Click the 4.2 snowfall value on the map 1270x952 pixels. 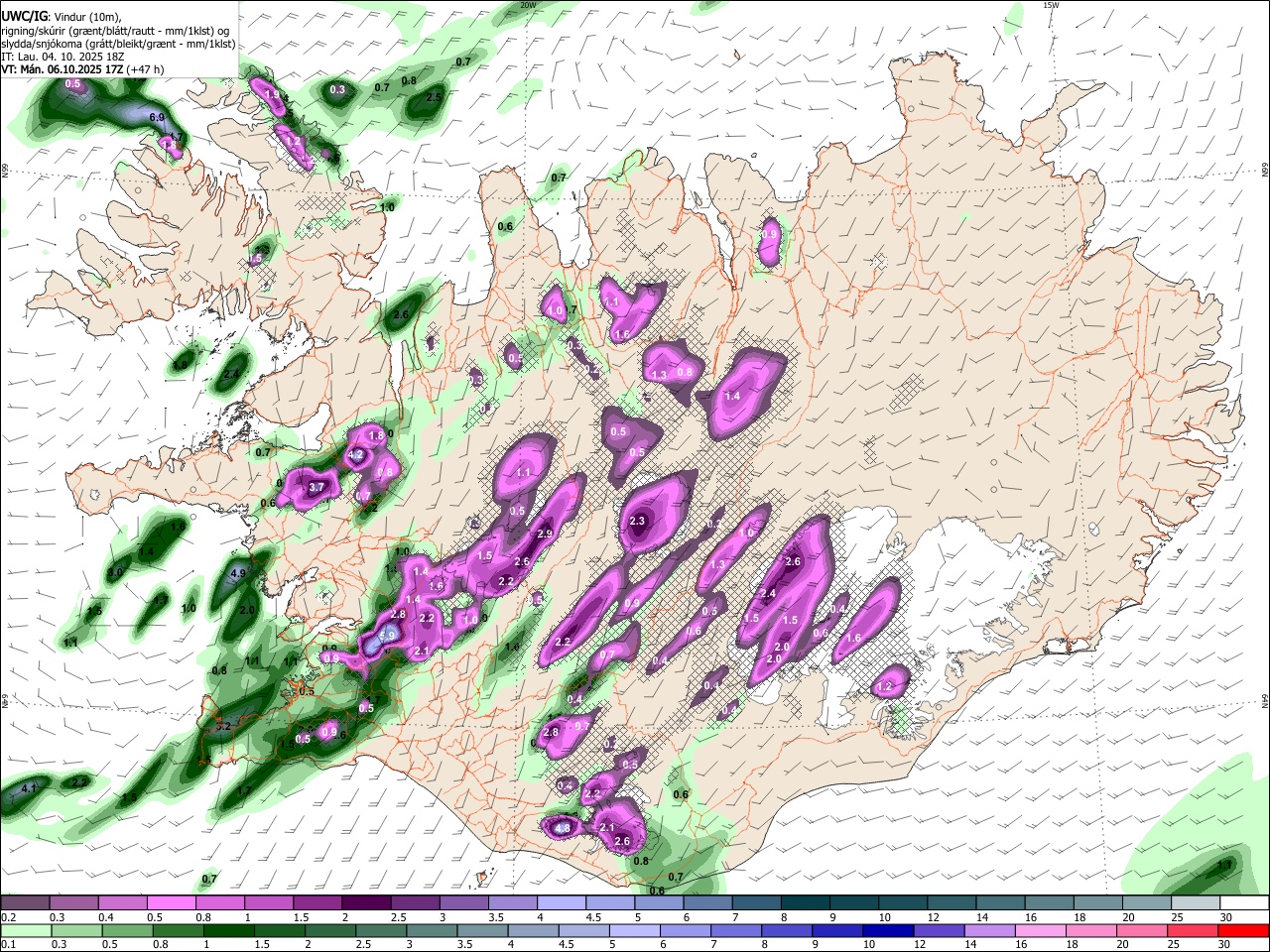[355, 455]
